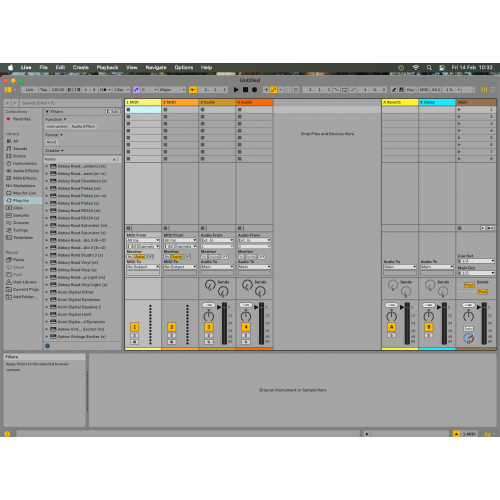Viewport: 500px width, 500px height.
Task: Click the info icon at bottom-left corner
Action: pyautogui.click(x=7, y=434)
